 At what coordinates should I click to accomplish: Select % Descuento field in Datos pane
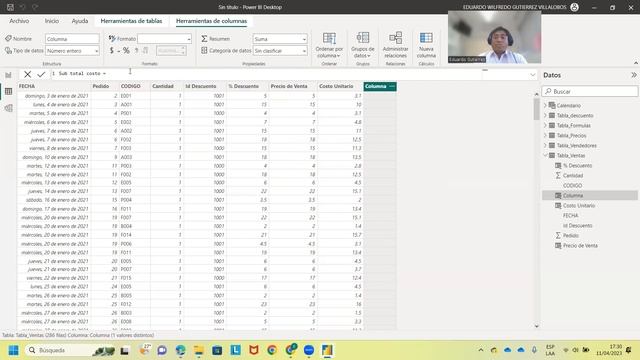click(577, 166)
